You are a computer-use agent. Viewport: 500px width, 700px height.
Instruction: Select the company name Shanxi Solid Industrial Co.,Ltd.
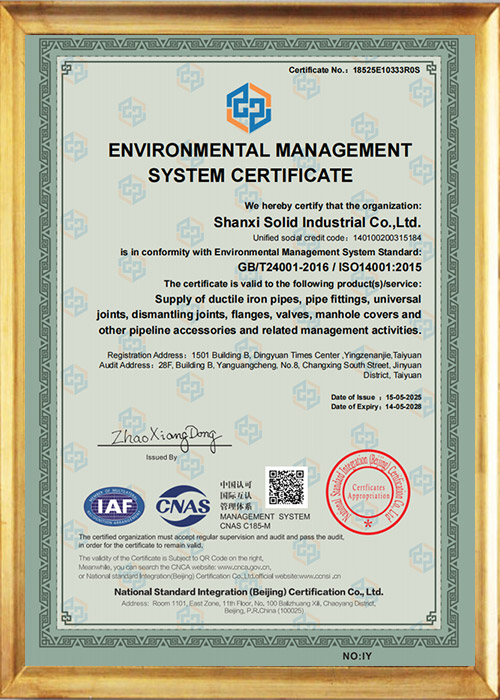(x=317, y=221)
